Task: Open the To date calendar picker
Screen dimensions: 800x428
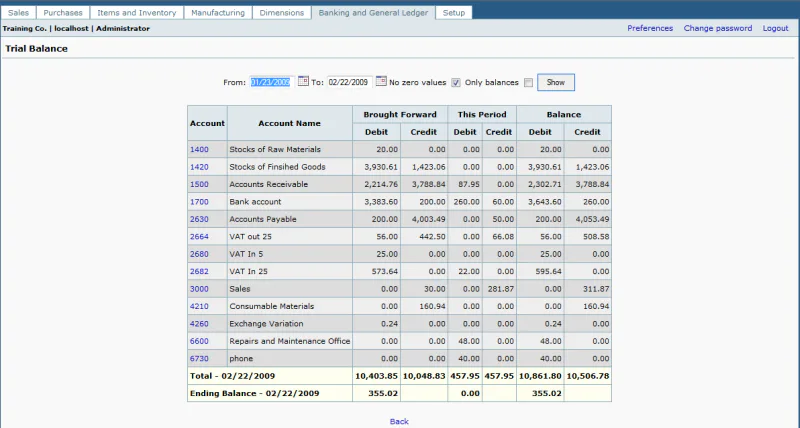Action: coord(381,81)
